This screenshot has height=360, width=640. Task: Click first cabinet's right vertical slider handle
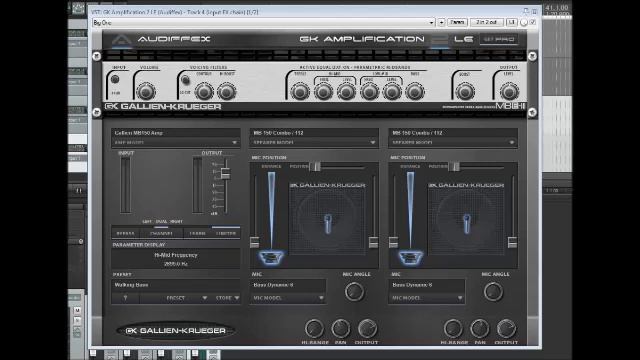(x=373, y=242)
